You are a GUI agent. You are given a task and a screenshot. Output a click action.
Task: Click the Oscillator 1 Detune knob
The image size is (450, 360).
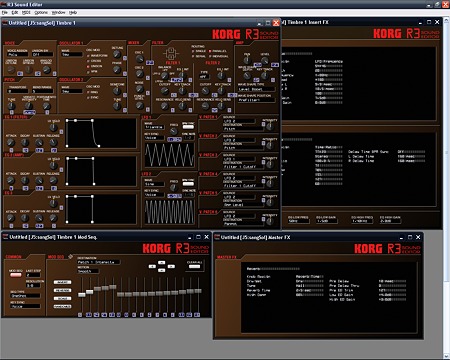117,54
